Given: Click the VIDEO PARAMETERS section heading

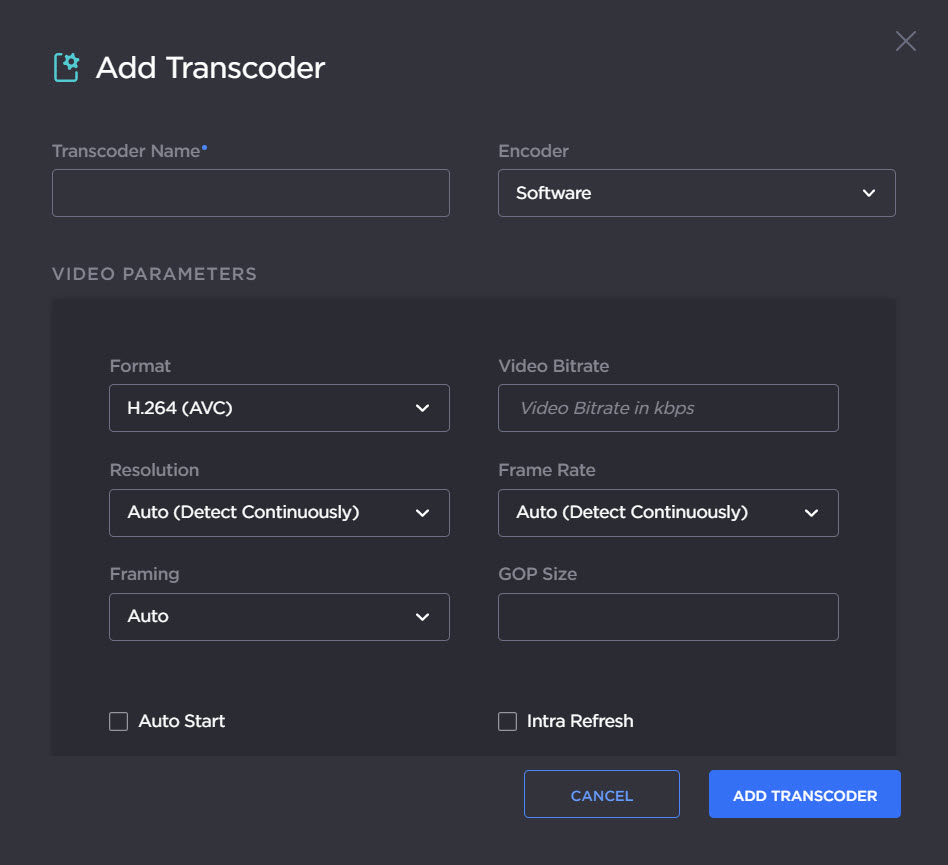Looking at the screenshot, I should point(154,273).
